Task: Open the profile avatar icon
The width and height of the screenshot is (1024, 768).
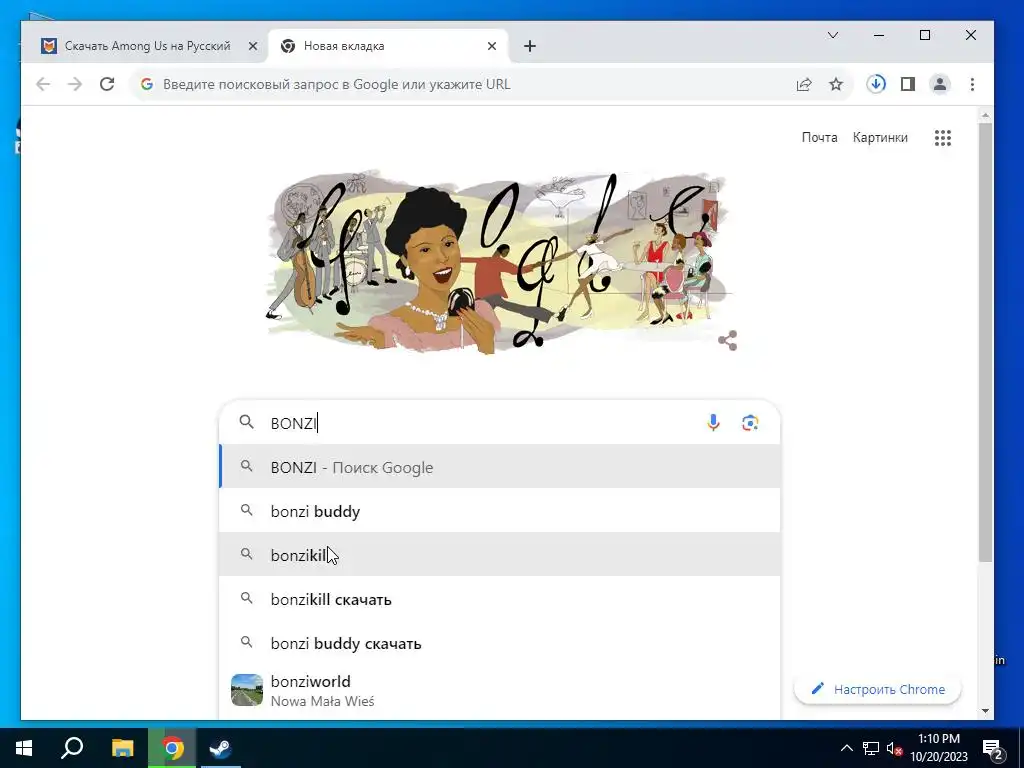Action: (x=940, y=84)
